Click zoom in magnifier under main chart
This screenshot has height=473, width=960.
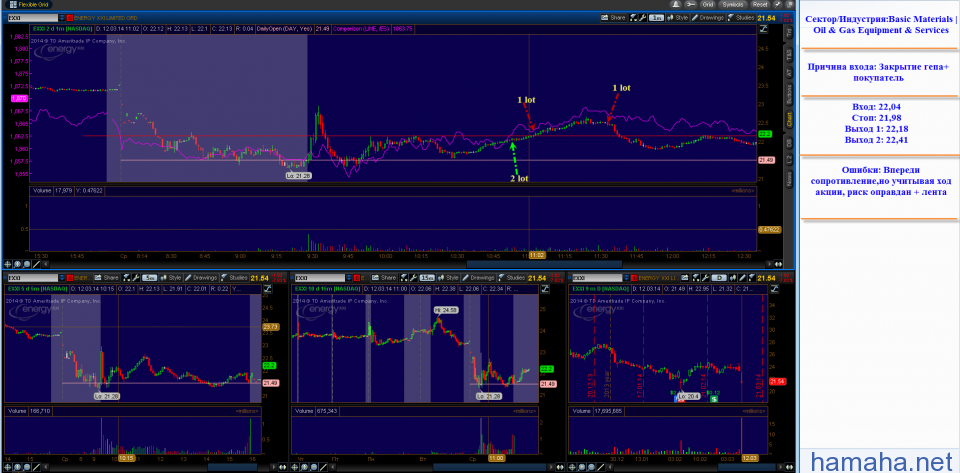(x=17, y=264)
